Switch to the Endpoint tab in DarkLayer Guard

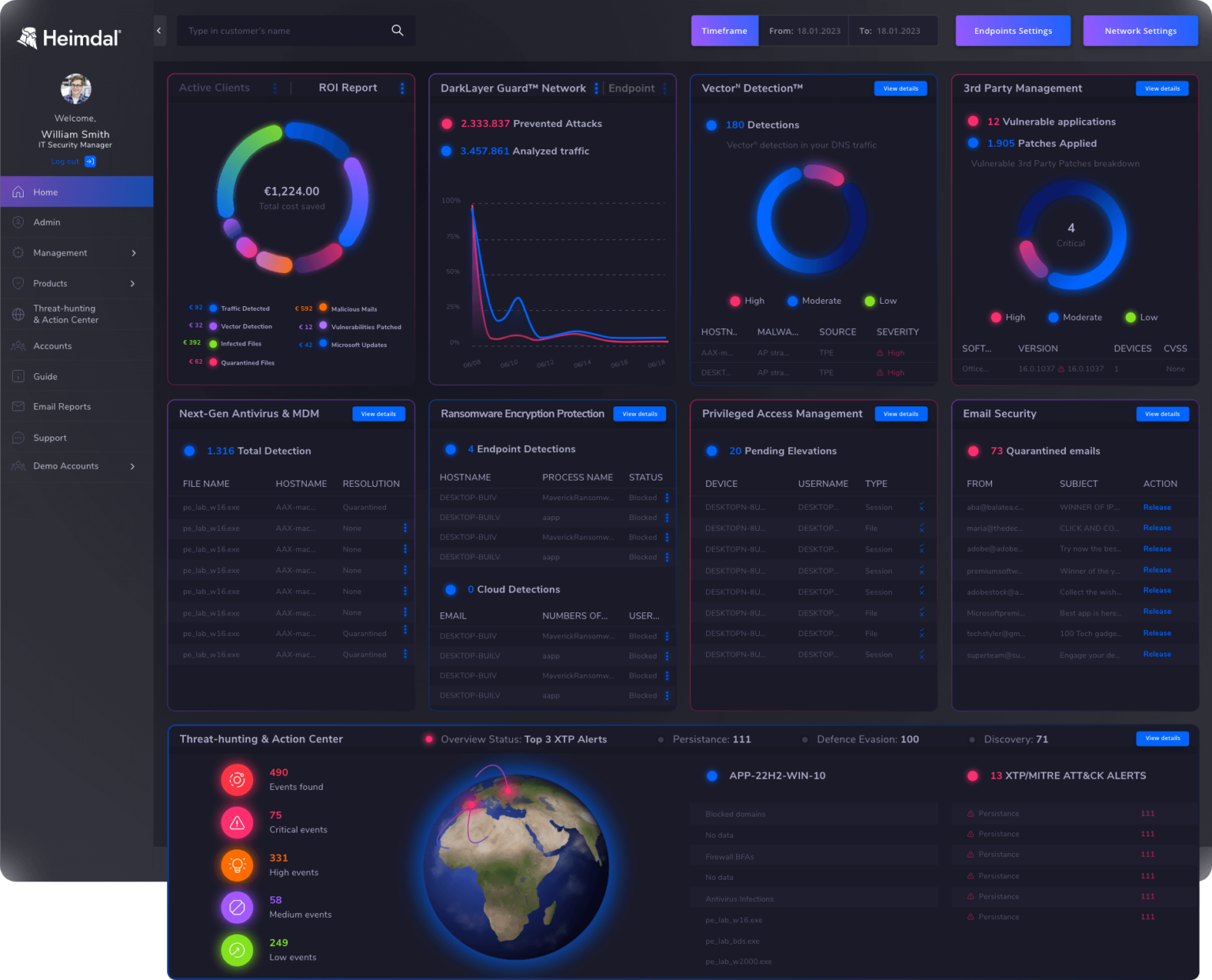(632, 88)
